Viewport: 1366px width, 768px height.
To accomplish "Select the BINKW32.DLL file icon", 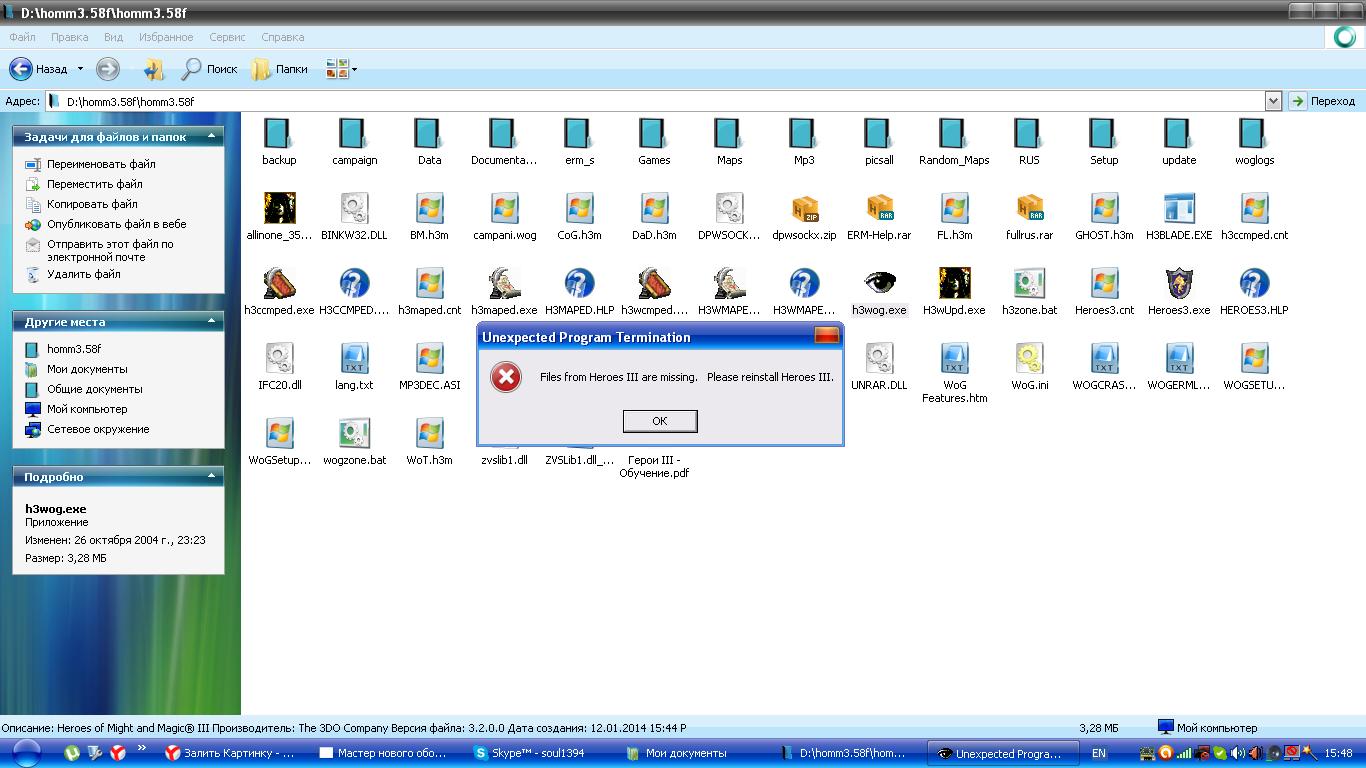I will click(x=354, y=208).
